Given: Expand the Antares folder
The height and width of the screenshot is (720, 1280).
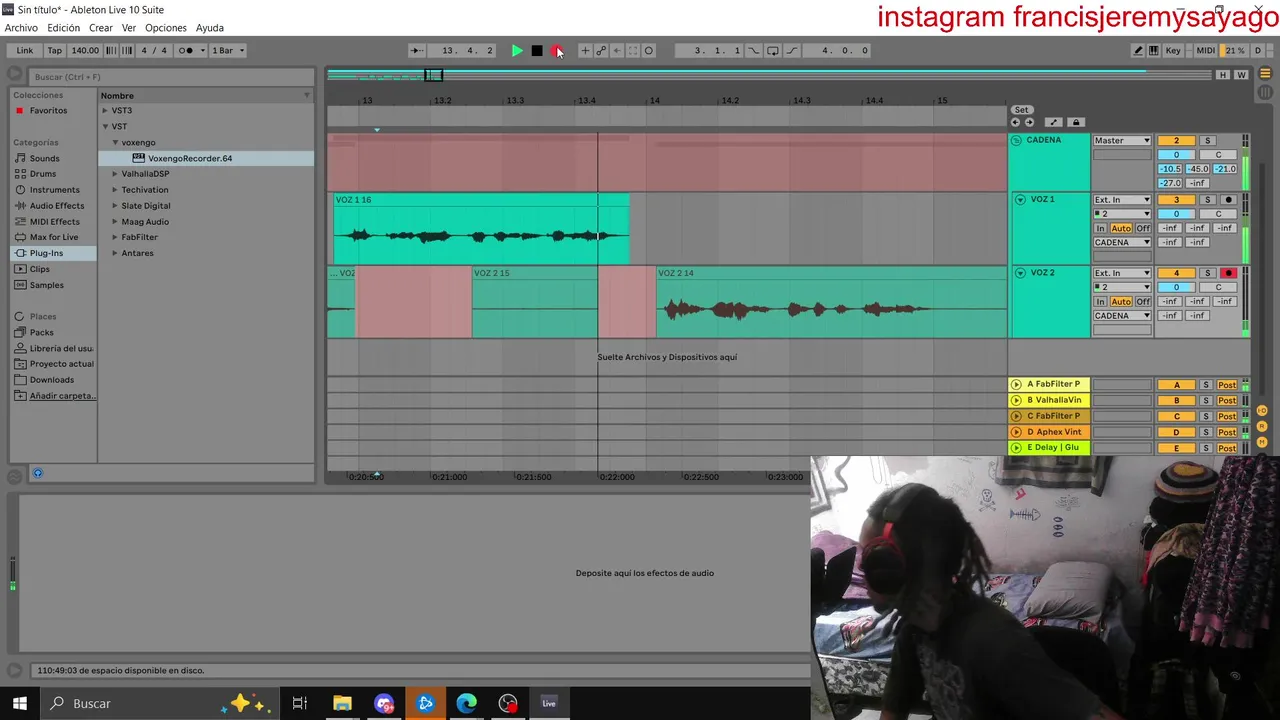Looking at the screenshot, I should [114, 253].
